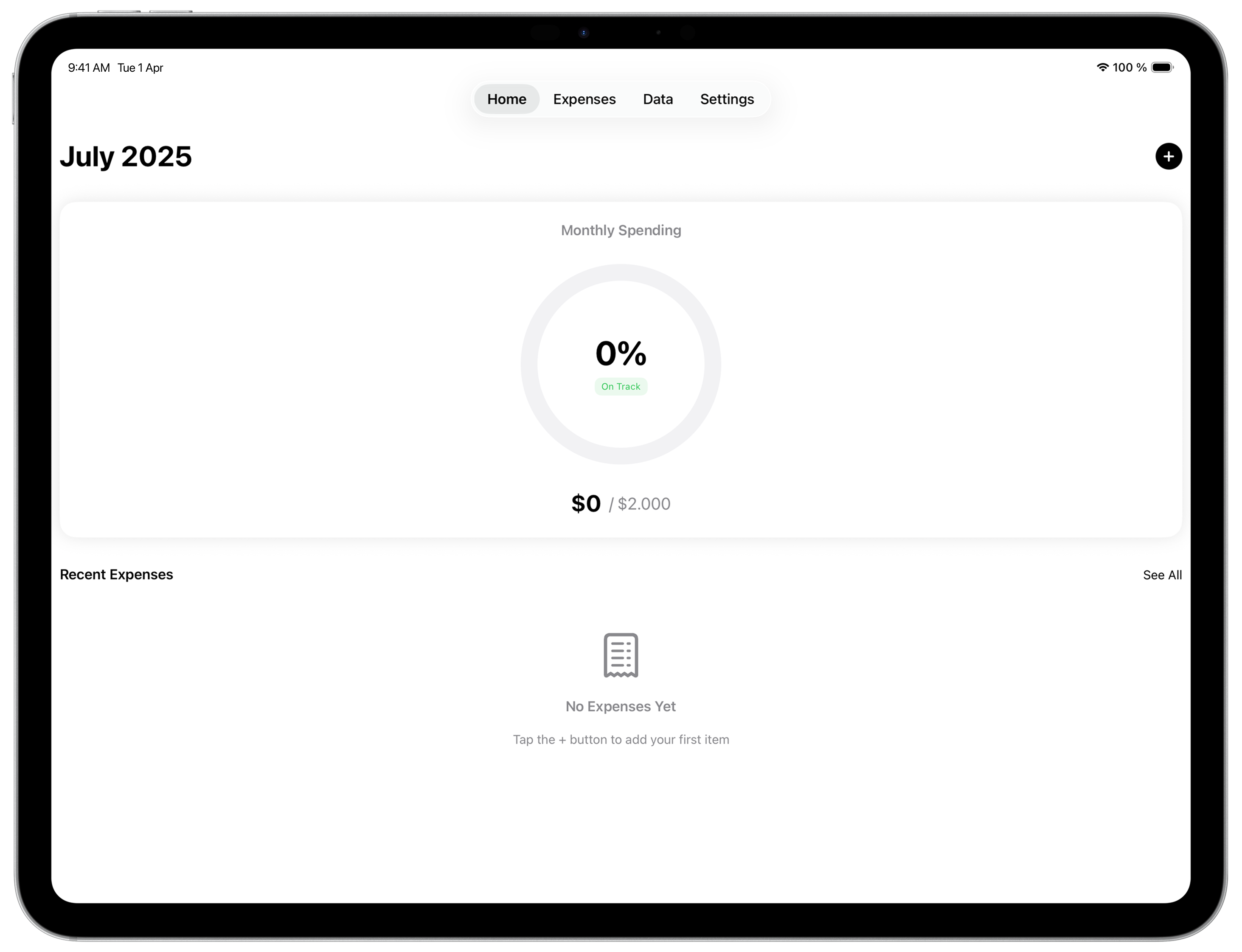The height and width of the screenshot is (952, 1242).
Task: Click the On Track status badge
Action: (x=621, y=387)
